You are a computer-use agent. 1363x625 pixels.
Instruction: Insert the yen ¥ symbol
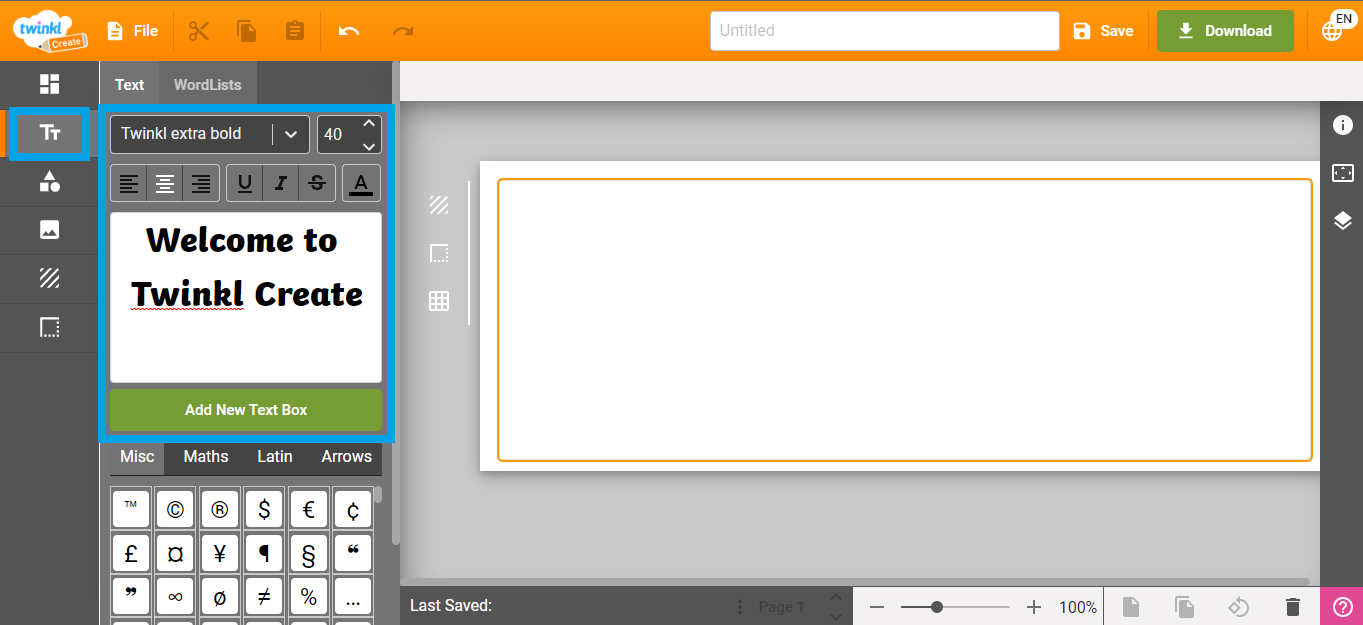click(219, 553)
